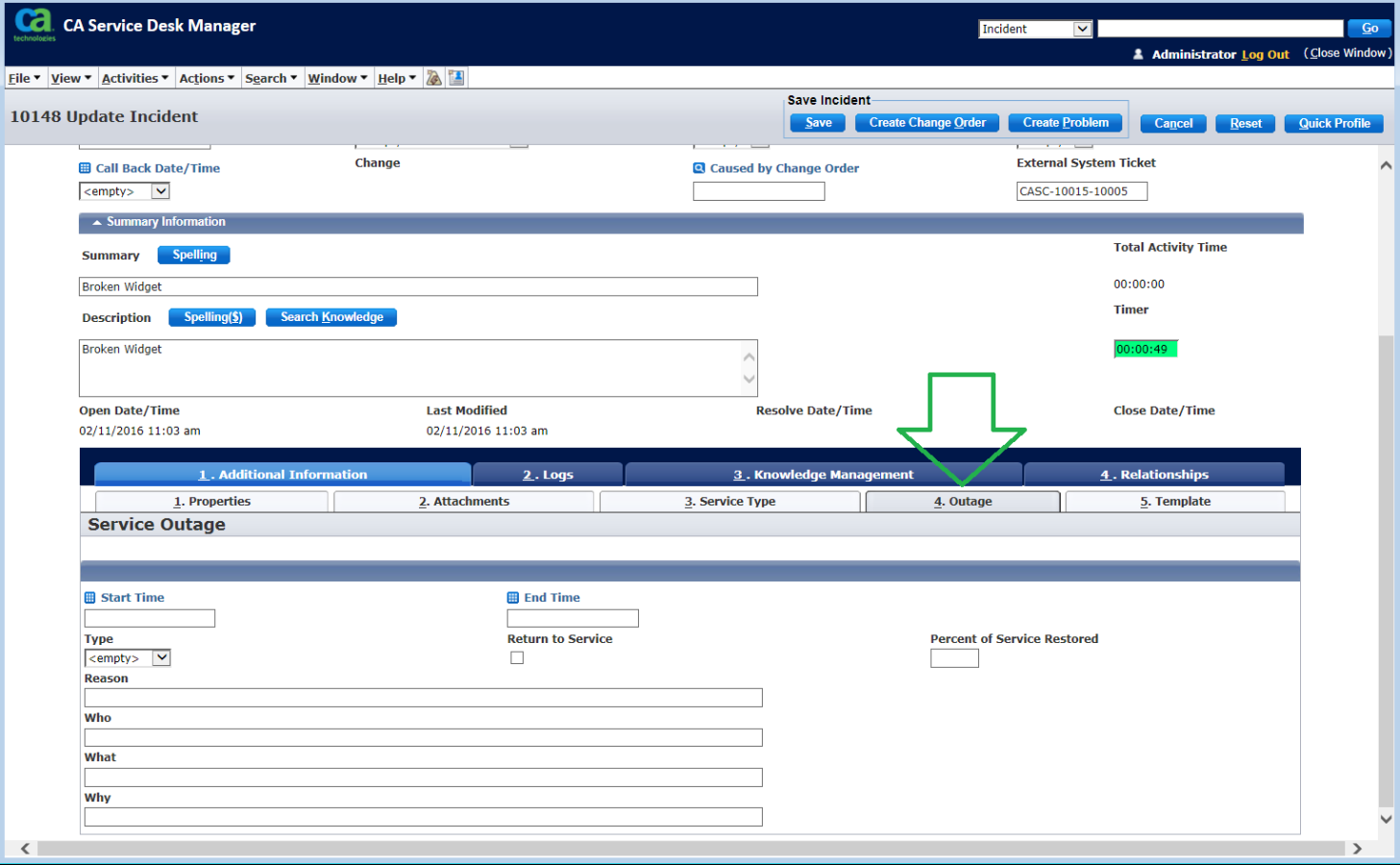Image resolution: width=1400 pixels, height=865 pixels.
Task: Click Create Problem button
Action: tap(1066, 123)
